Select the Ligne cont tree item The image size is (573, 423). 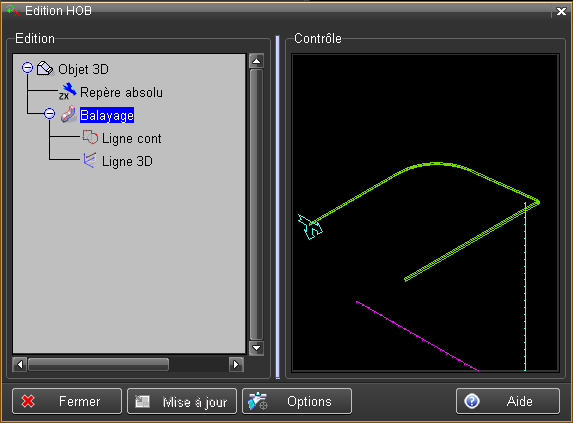[x=132, y=138]
